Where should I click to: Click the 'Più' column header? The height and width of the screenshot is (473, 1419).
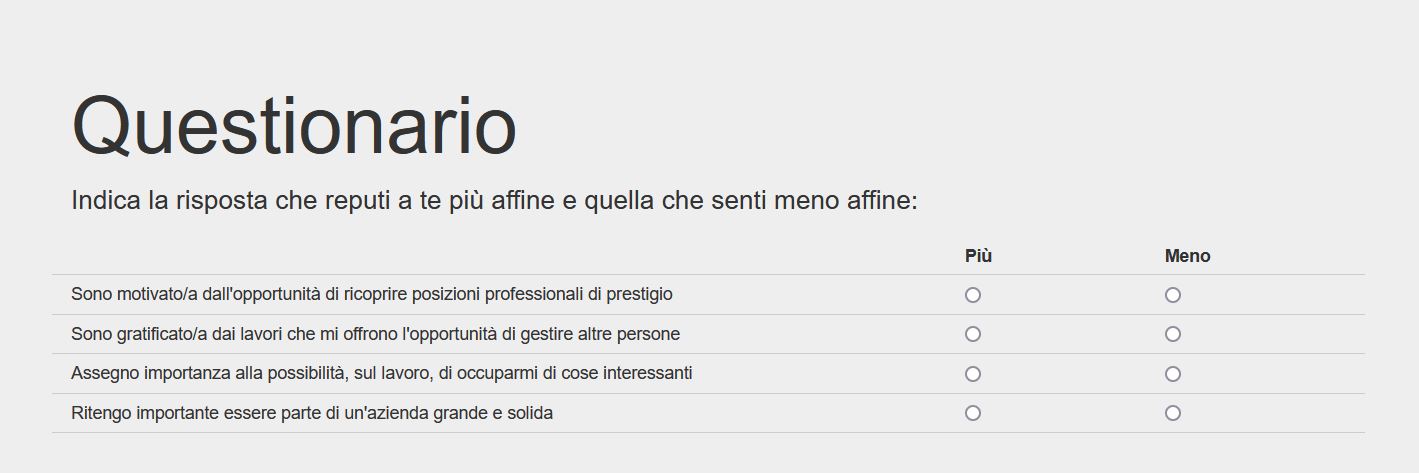[978, 256]
